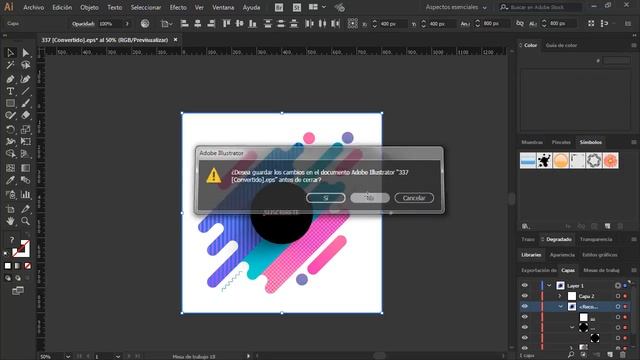
Task: Click horizontal align left icon
Action: tap(184, 24)
